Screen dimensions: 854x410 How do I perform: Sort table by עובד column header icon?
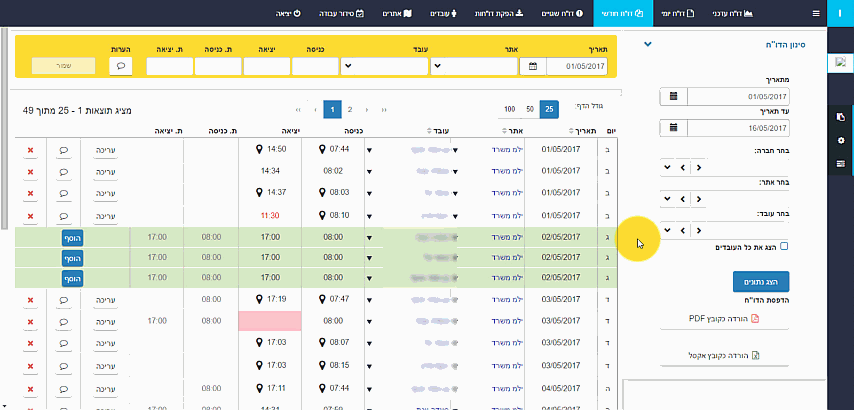[431, 130]
